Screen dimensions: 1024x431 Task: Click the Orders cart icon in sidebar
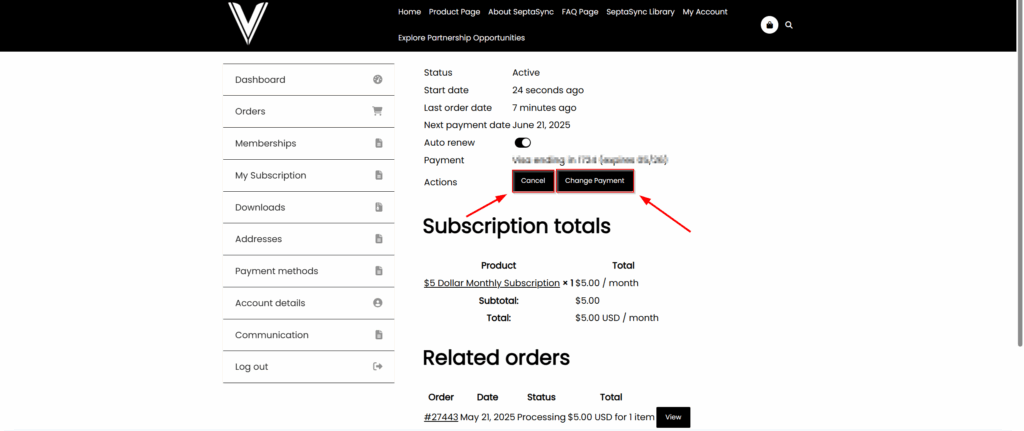(377, 112)
